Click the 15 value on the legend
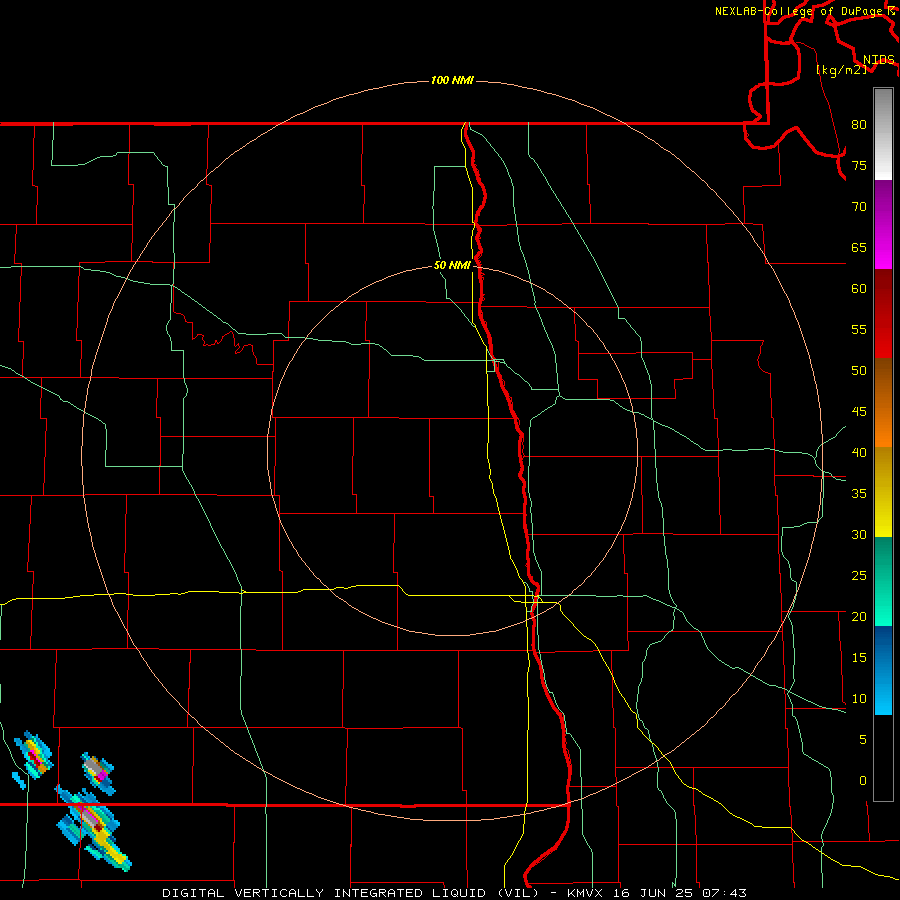The width and height of the screenshot is (900, 900). point(859,657)
